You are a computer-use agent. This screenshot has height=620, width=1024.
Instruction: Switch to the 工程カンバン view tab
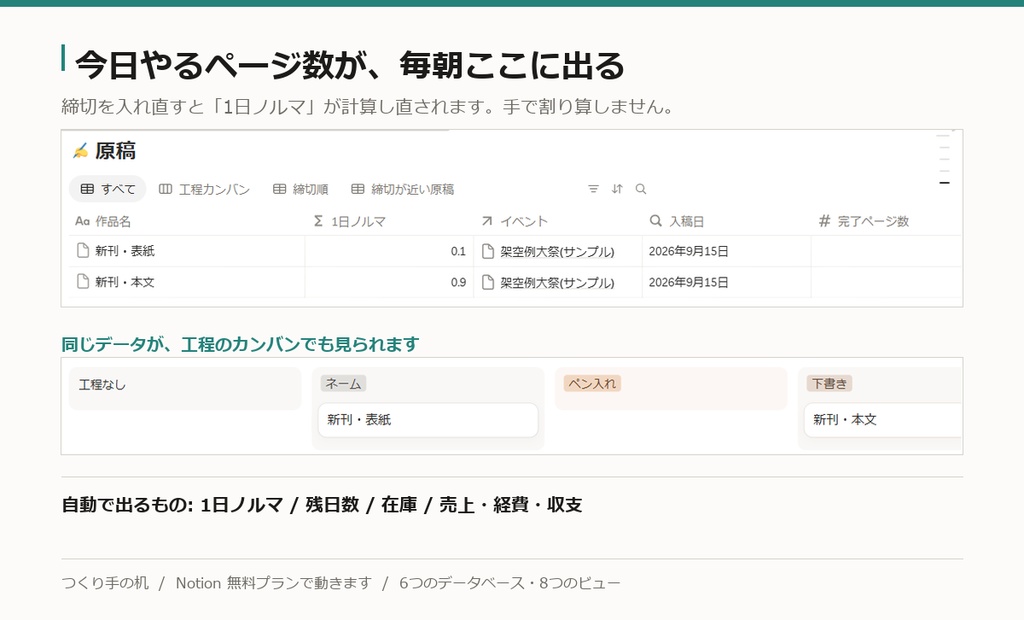point(204,189)
